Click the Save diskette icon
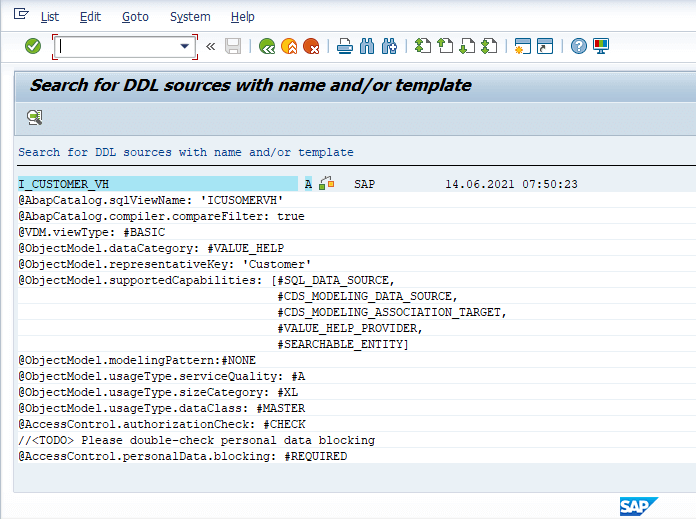The image size is (696, 519). [233, 46]
